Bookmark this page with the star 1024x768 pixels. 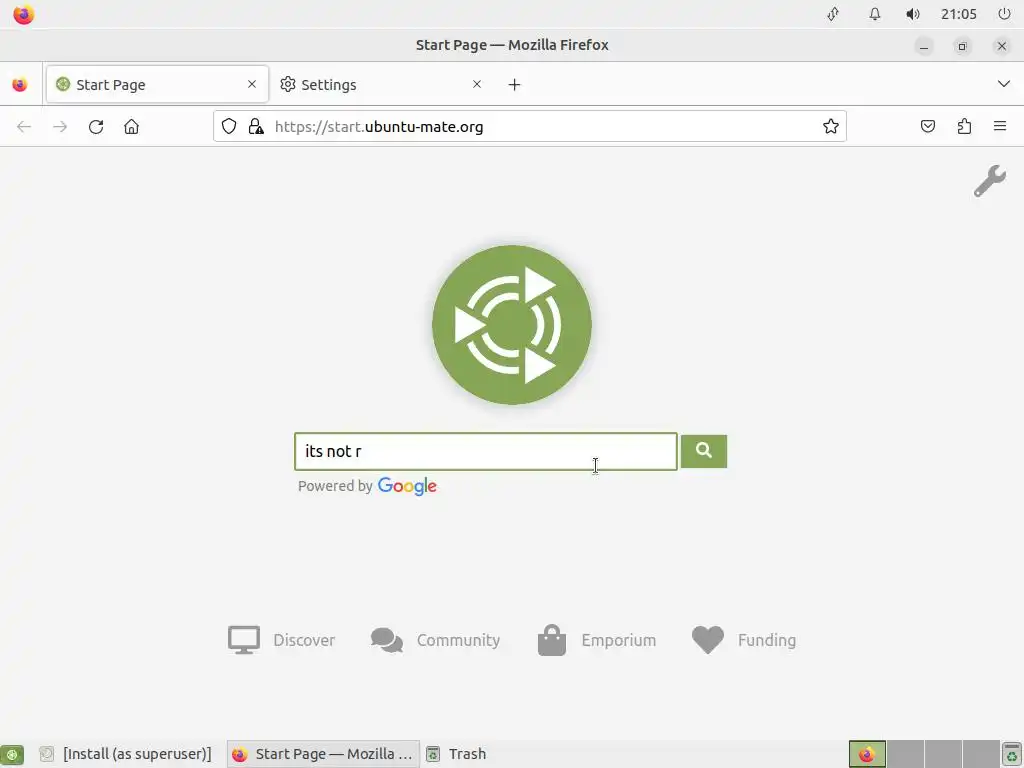(831, 127)
